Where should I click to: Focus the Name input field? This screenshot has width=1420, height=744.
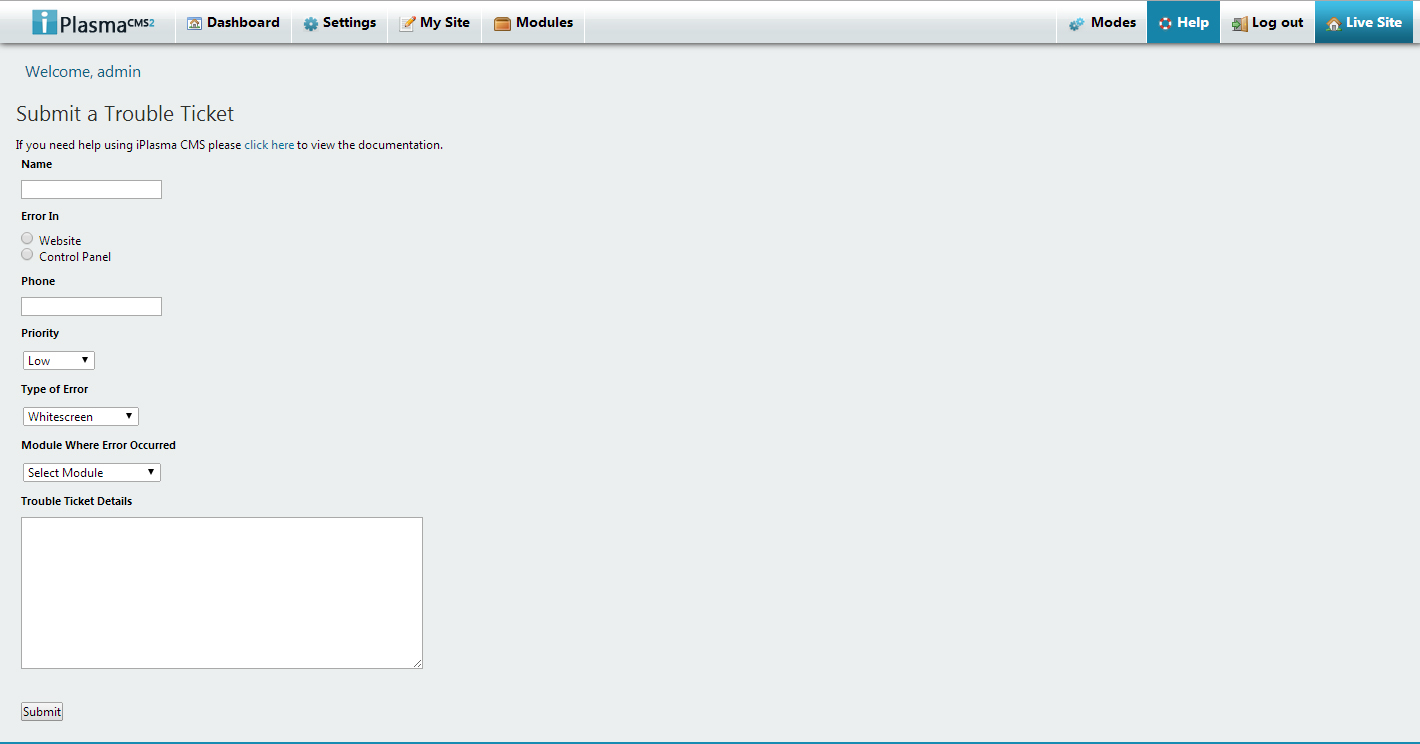[x=91, y=190]
